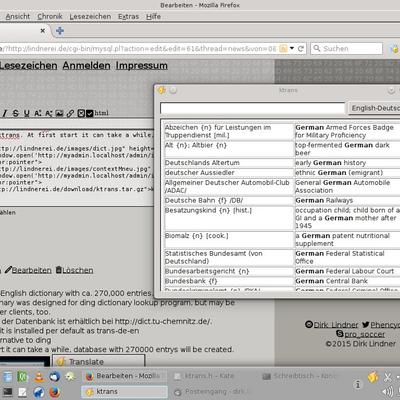Follow the Lesezeichen link on the web page
This screenshot has width=400, height=400.
28,66
